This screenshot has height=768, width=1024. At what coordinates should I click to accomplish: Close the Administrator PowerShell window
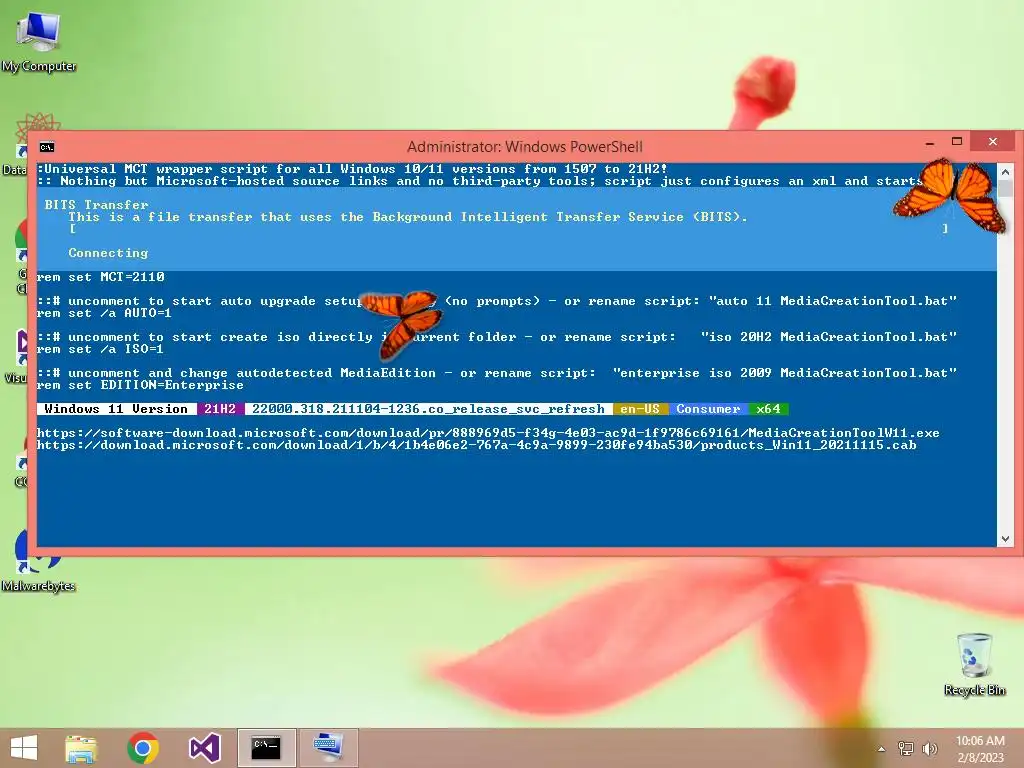coord(993,142)
